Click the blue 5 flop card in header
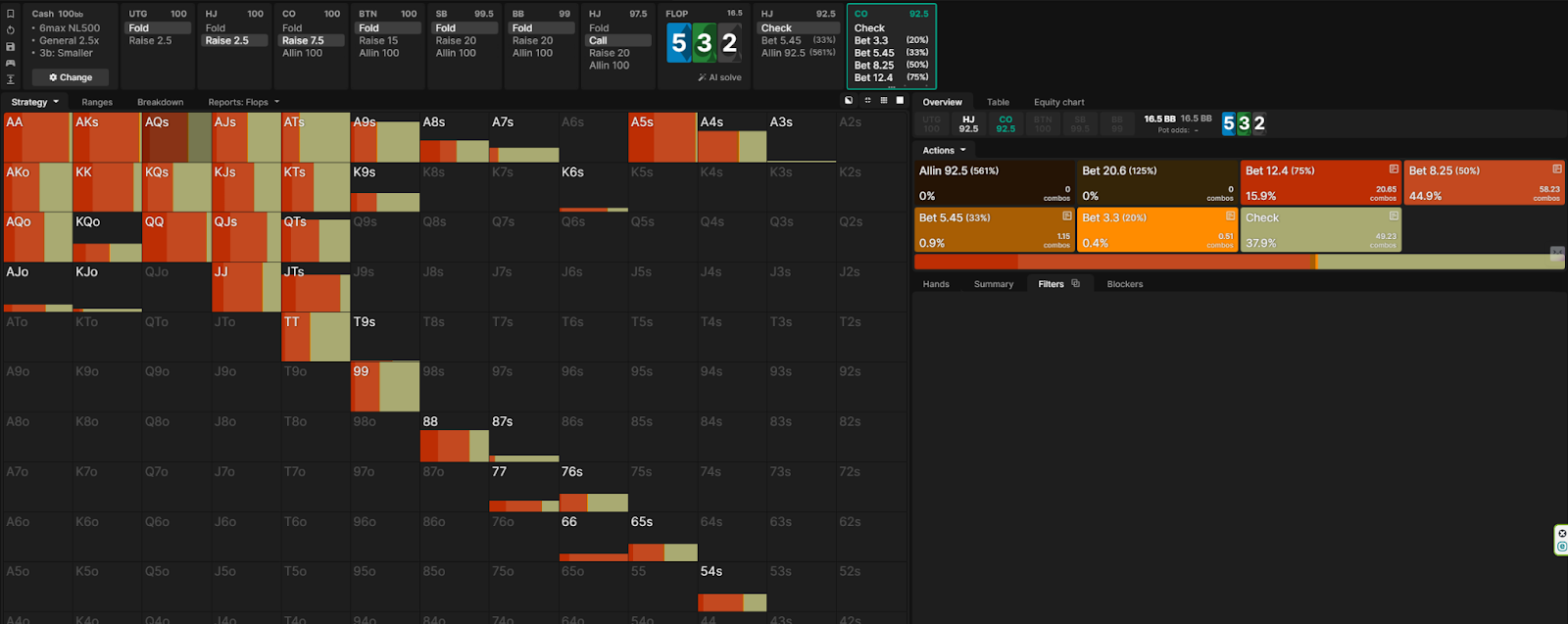Viewport: 1568px width, 624px height. pyautogui.click(x=678, y=43)
